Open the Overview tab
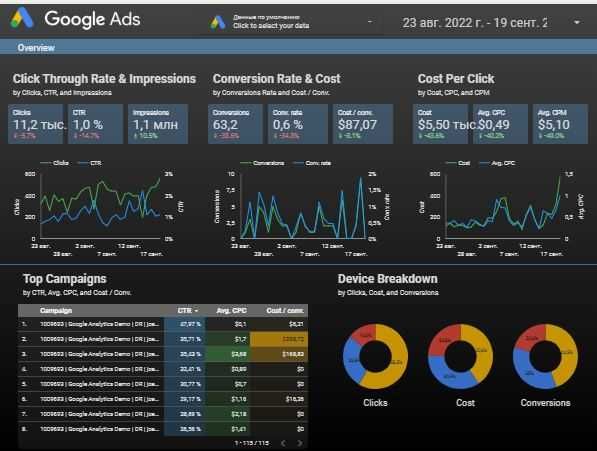Image resolution: width=597 pixels, height=451 pixels. pyautogui.click(x=36, y=48)
